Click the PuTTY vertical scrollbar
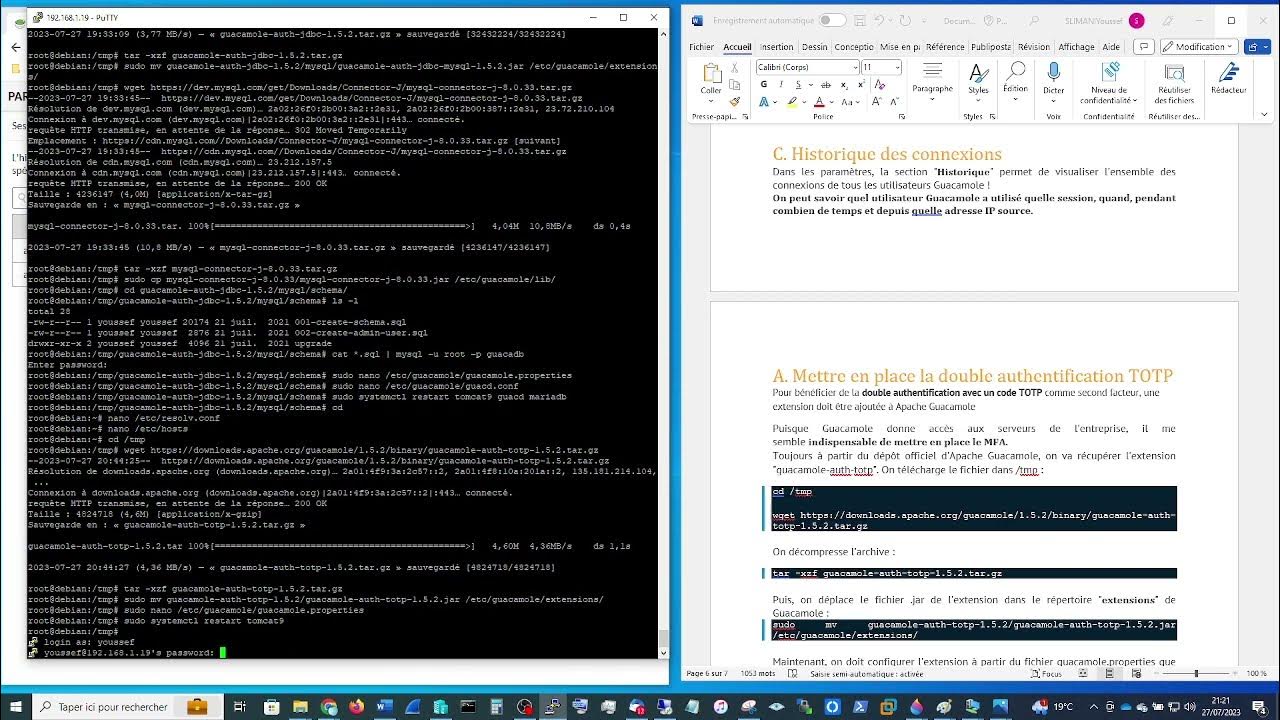Viewport: 1280px width, 720px height. pyautogui.click(x=664, y=343)
